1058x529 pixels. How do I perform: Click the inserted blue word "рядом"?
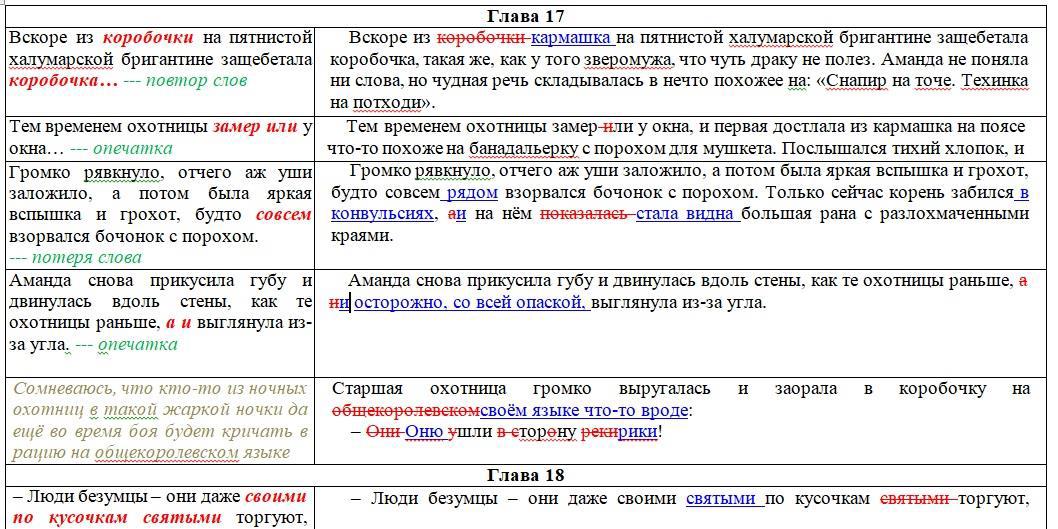(472, 192)
